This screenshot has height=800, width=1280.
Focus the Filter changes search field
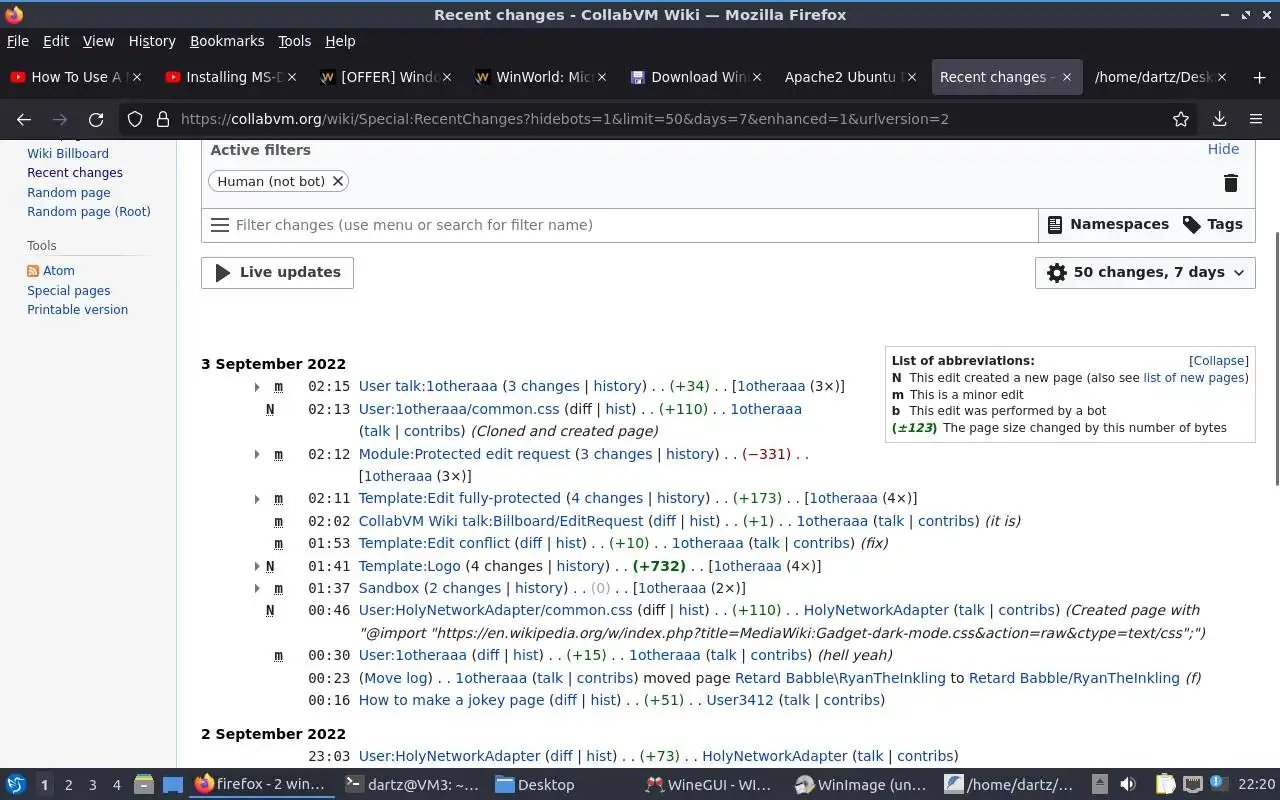click(x=620, y=225)
